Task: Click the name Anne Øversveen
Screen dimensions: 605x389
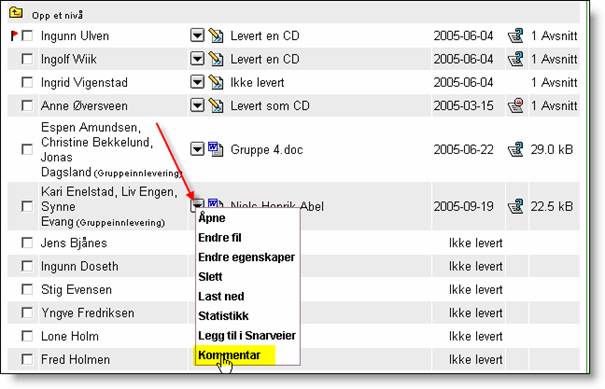Action: (x=84, y=106)
